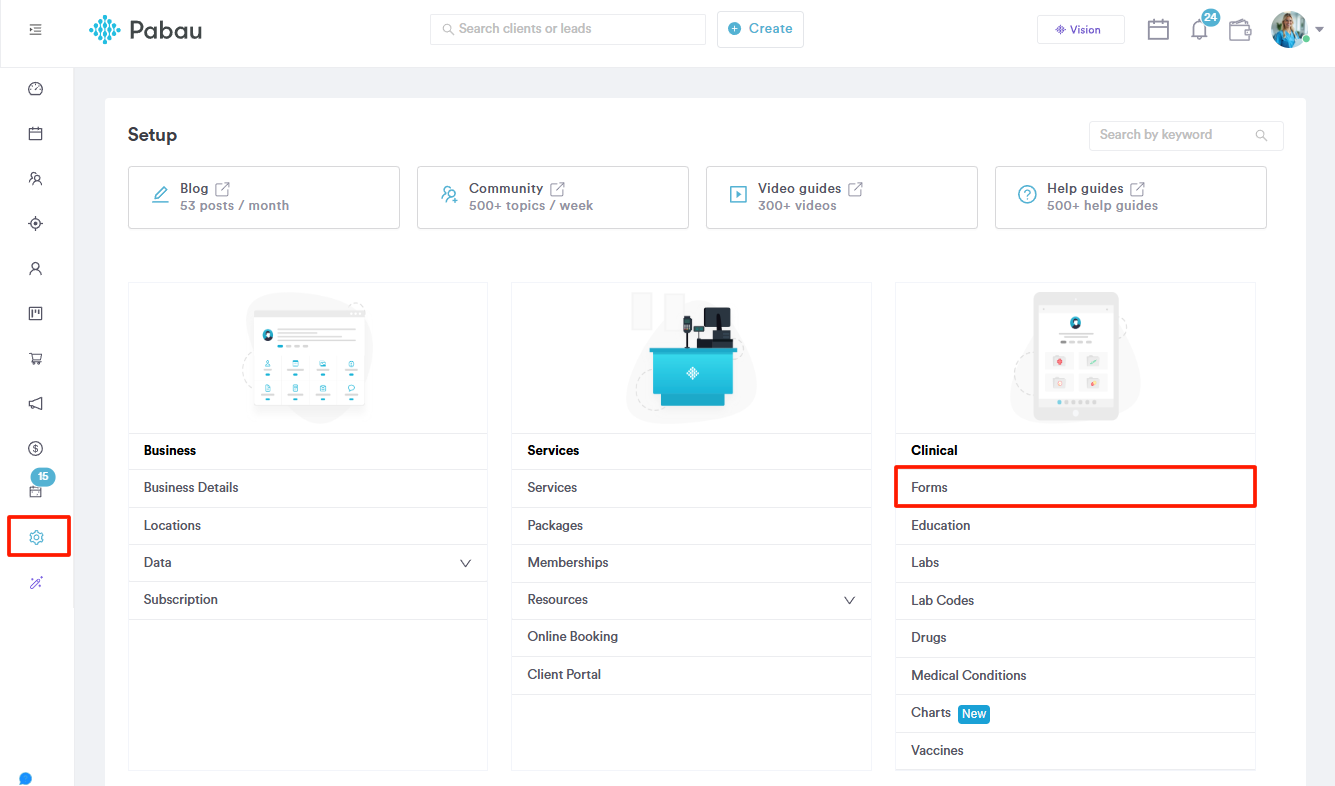Click the Create button in the top bar
1335x786 pixels.
click(760, 29)
